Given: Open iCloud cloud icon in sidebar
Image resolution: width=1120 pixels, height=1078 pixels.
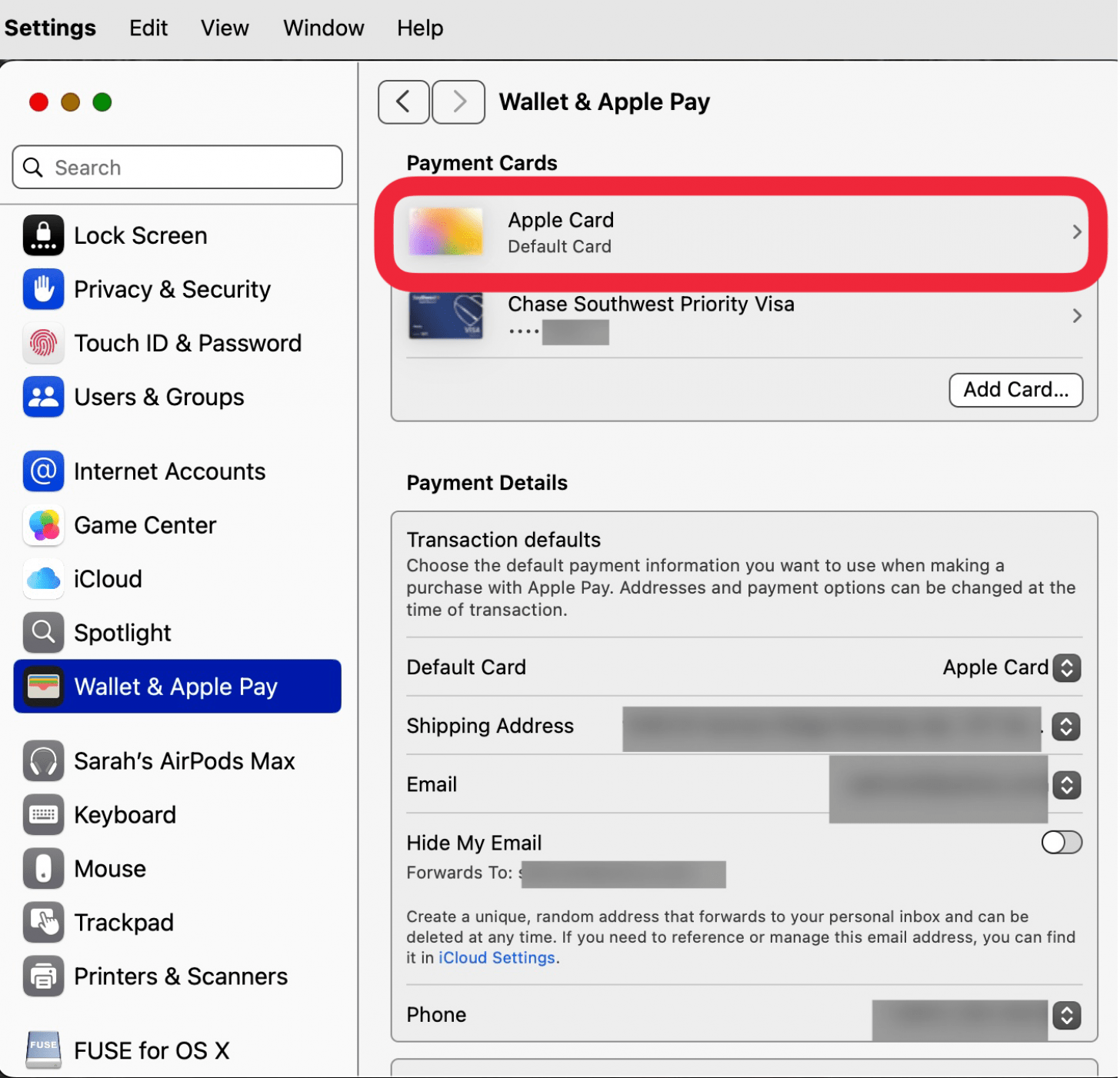Looking at the screenshot, I should [43, 579].
